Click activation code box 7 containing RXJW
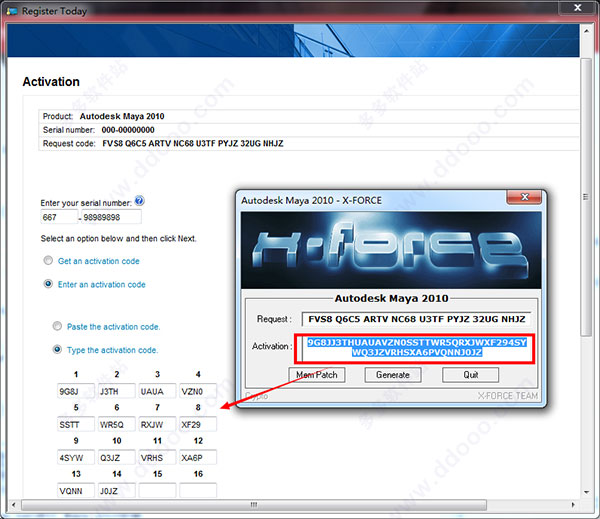The width and height of the screenshot is (600, 519). 157,424
